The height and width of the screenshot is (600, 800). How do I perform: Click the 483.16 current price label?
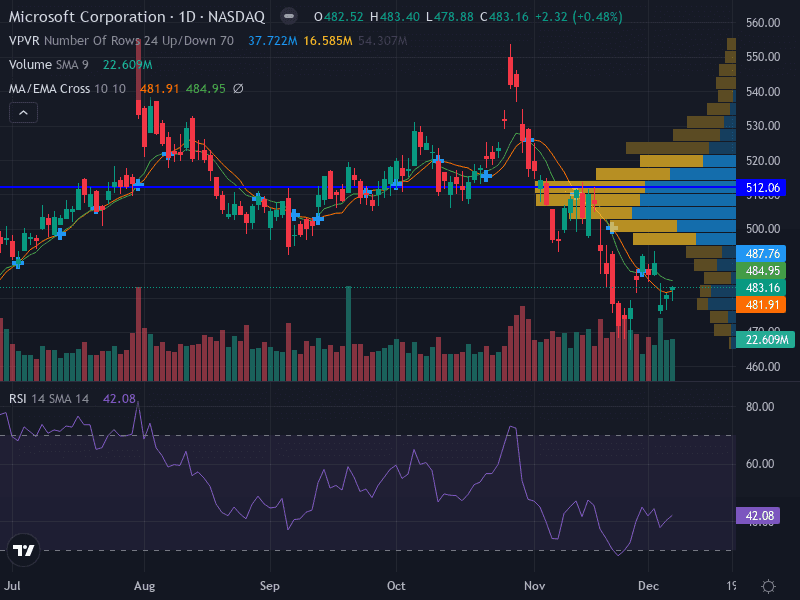point(762,288)
